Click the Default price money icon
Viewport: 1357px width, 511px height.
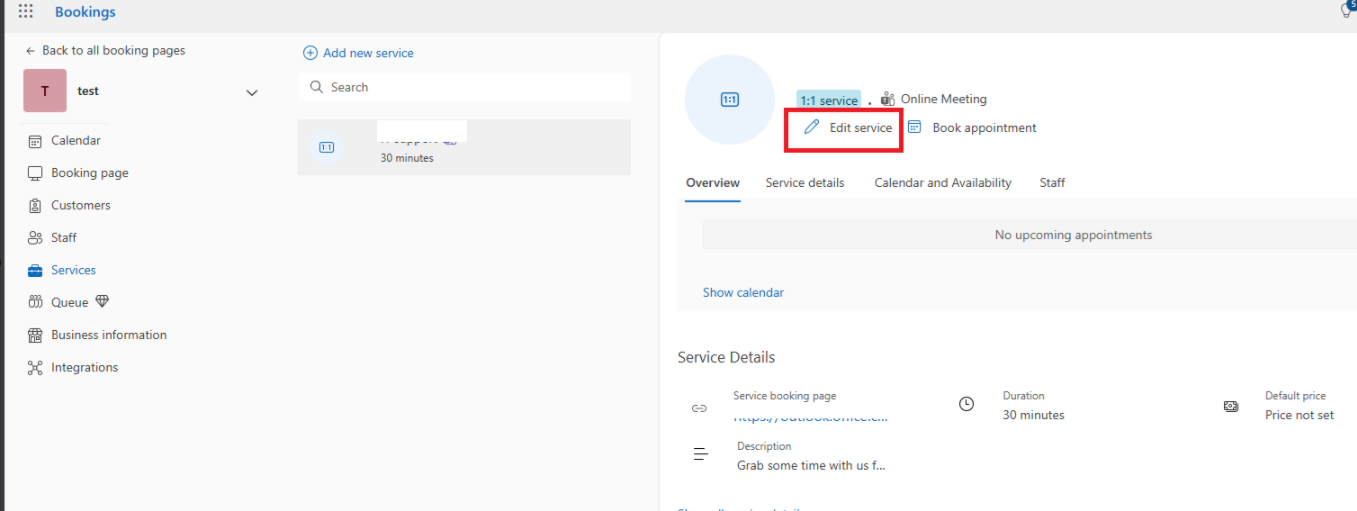click(1231, 406)
